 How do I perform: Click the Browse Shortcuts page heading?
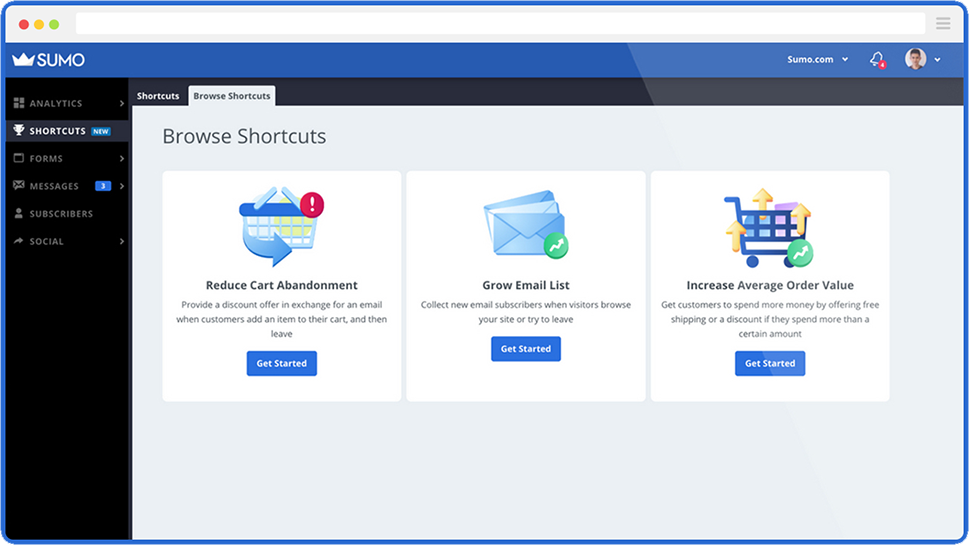[x=244, y=136]
